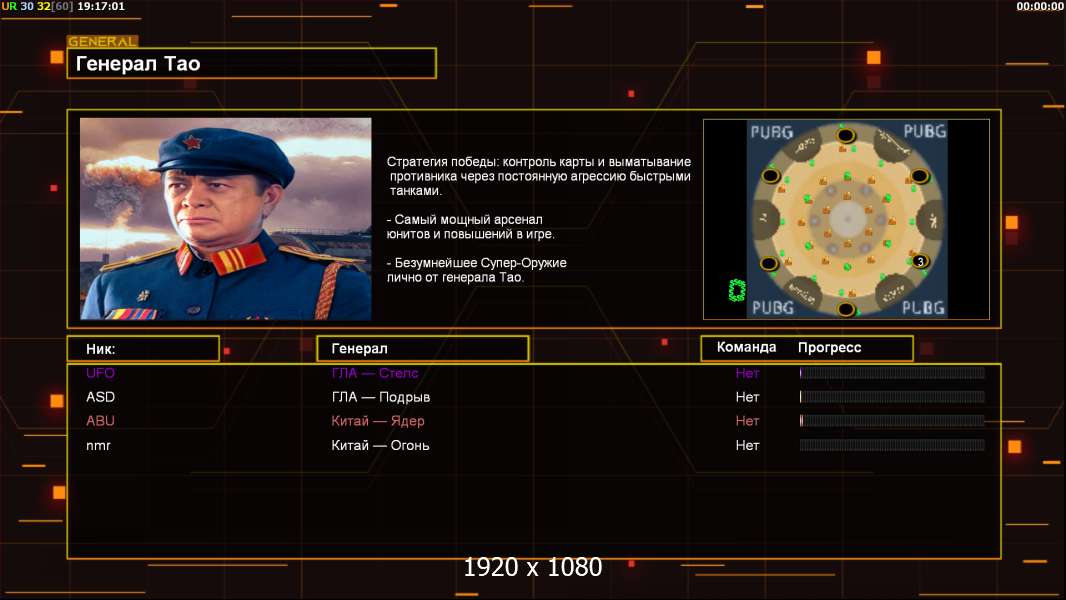The height and width of the screenshot is (600, 1066).
Task: Pick the lower-left black start spot on minimap
Action: point(769,264)
